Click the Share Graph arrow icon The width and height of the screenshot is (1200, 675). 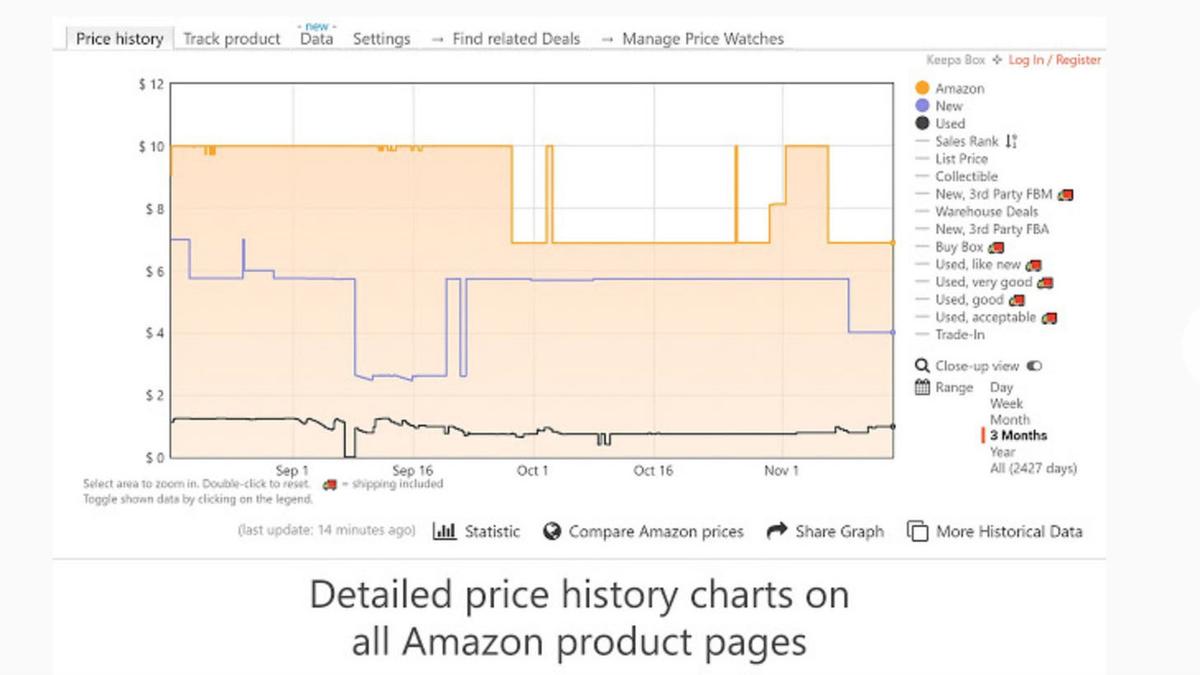tap(777, 531)
